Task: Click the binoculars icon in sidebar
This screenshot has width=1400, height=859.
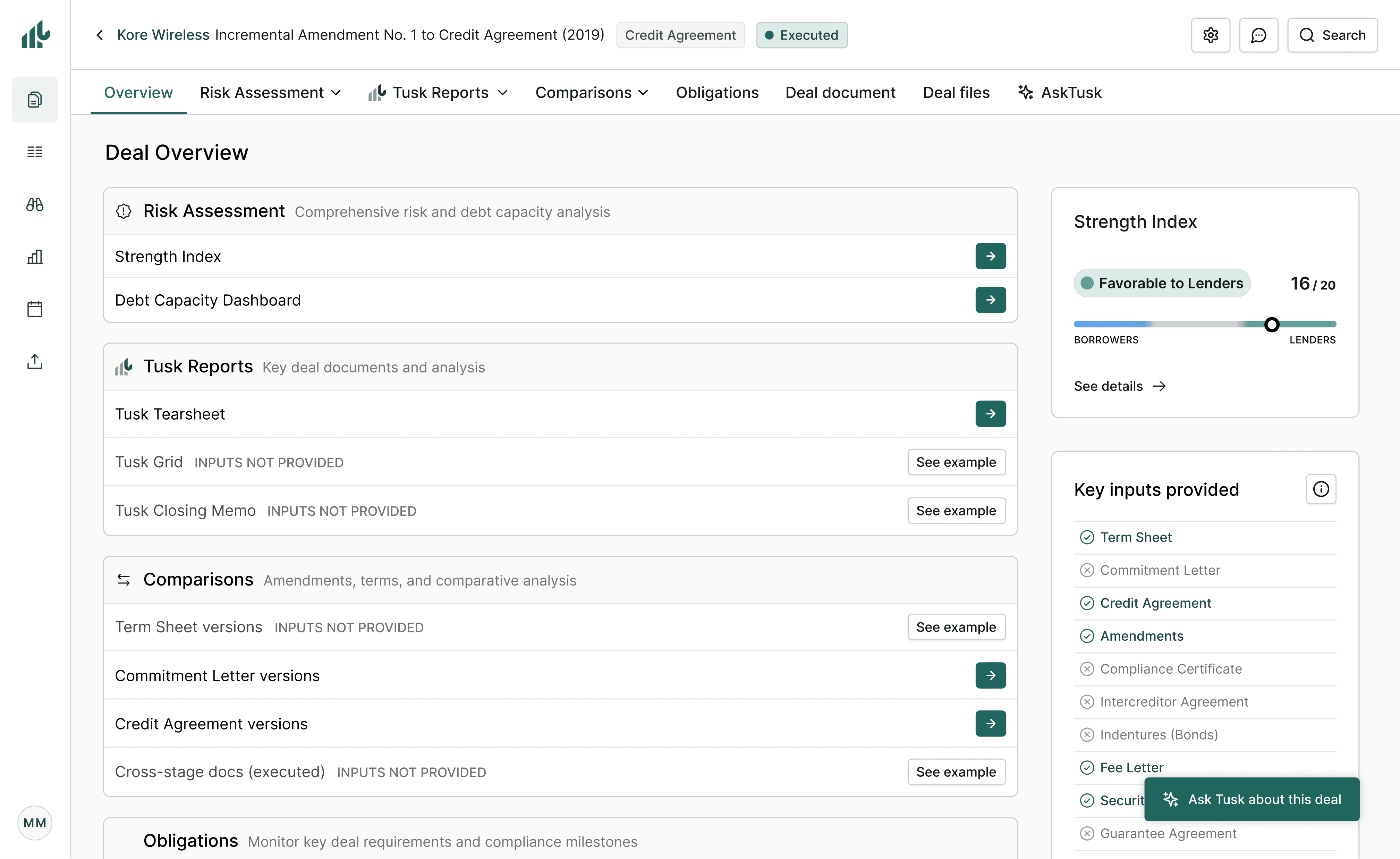Action: [35, 205]
